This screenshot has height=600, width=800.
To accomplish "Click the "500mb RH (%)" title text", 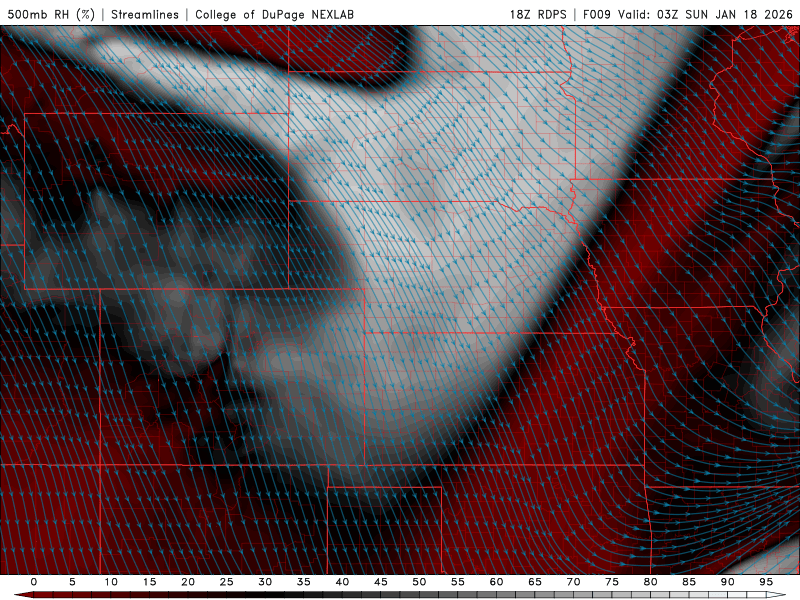I will (x=51, y=14).
